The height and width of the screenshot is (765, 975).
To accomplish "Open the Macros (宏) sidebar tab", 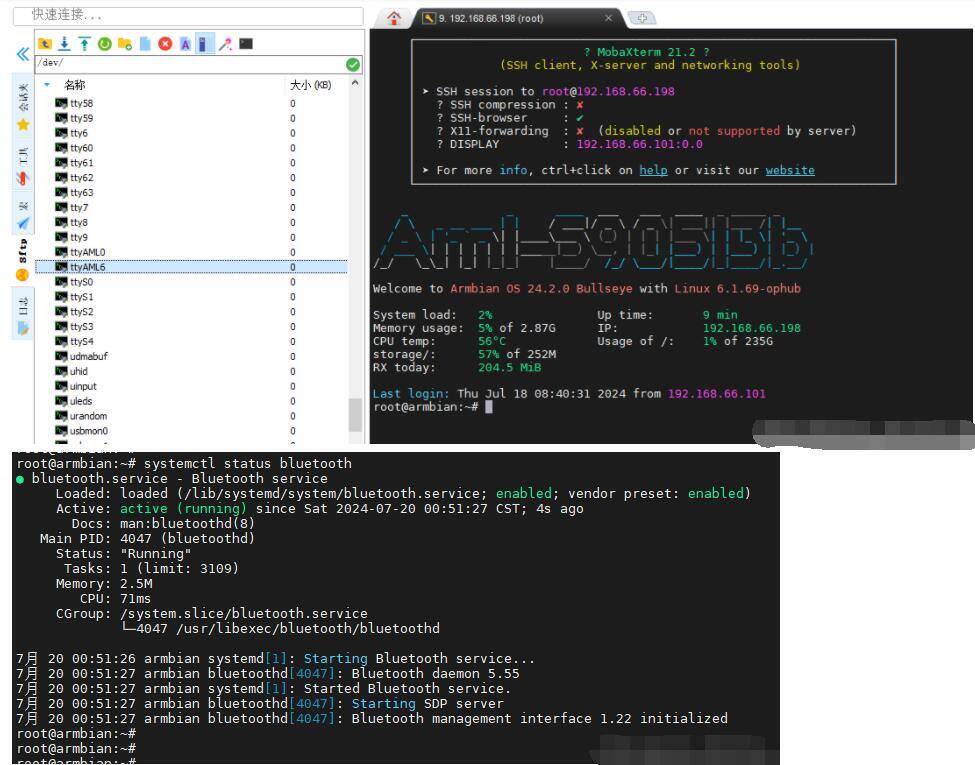I will point(23,215).
